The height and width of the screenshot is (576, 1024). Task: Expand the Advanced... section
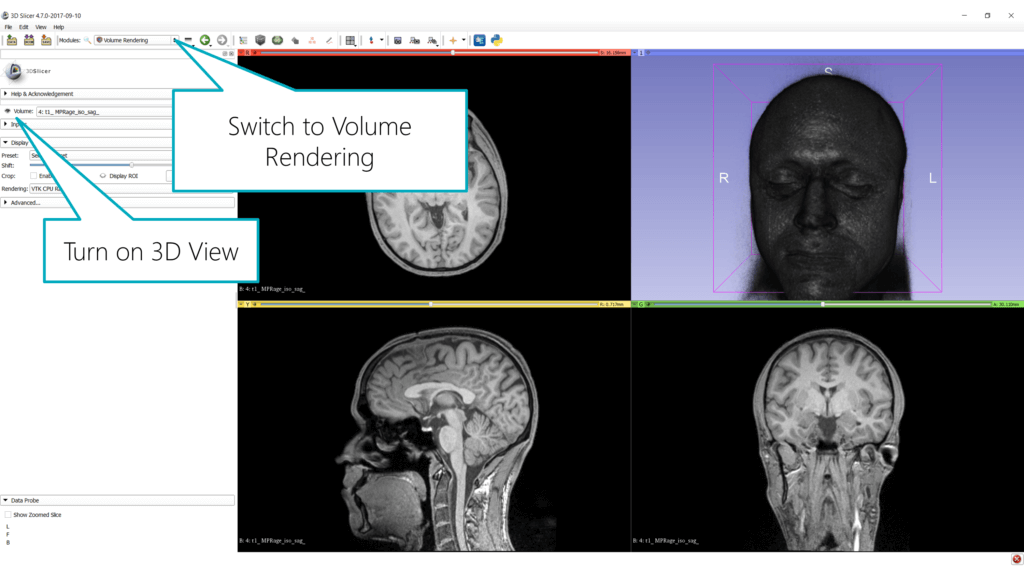25,202
